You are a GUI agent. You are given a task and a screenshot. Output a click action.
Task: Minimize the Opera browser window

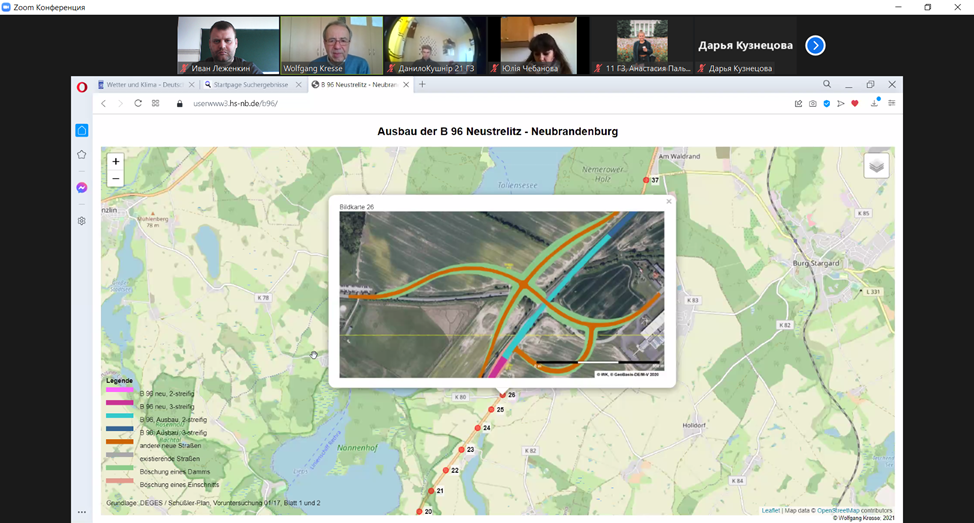849,84
